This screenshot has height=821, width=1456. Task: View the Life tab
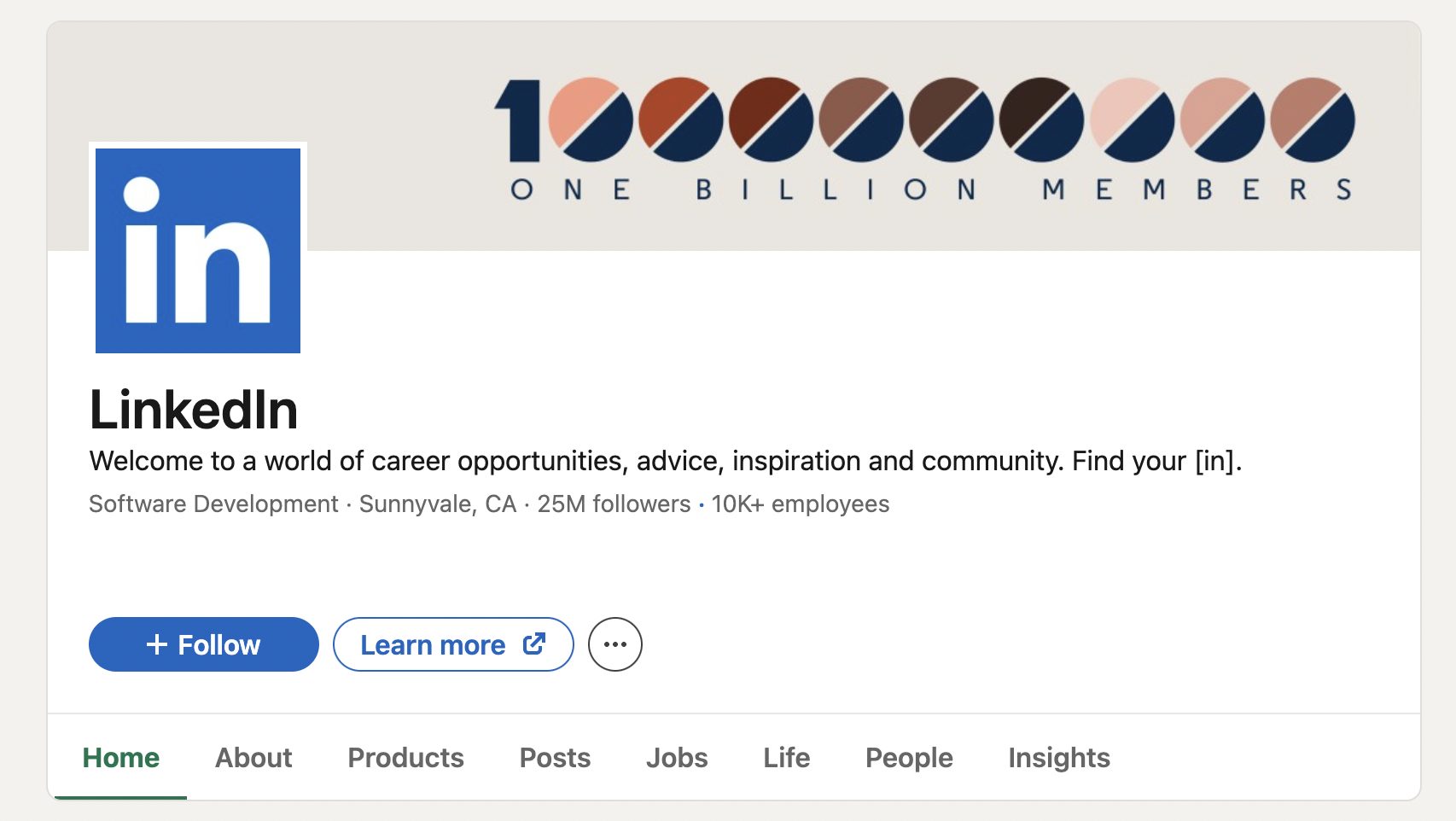tap(785, 757)
